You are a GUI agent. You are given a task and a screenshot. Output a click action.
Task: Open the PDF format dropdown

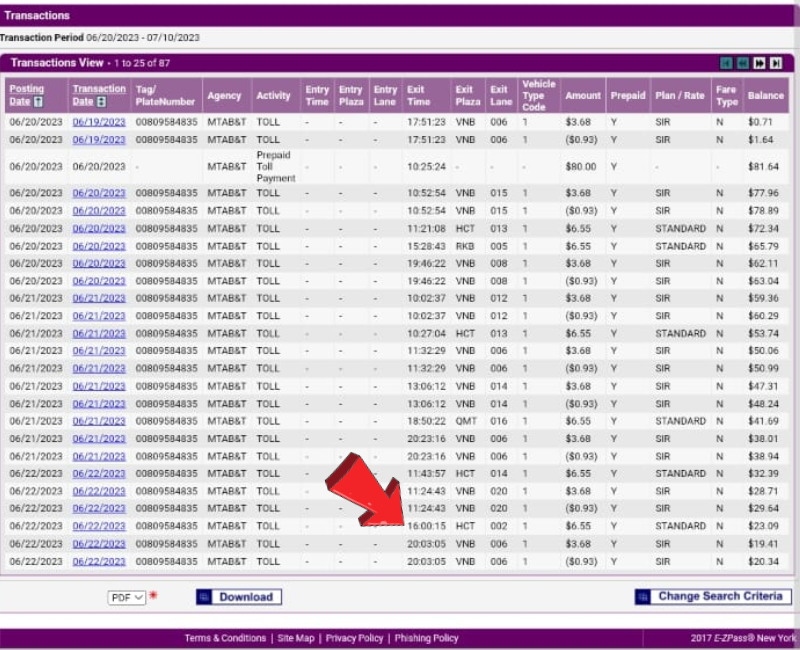127,597
